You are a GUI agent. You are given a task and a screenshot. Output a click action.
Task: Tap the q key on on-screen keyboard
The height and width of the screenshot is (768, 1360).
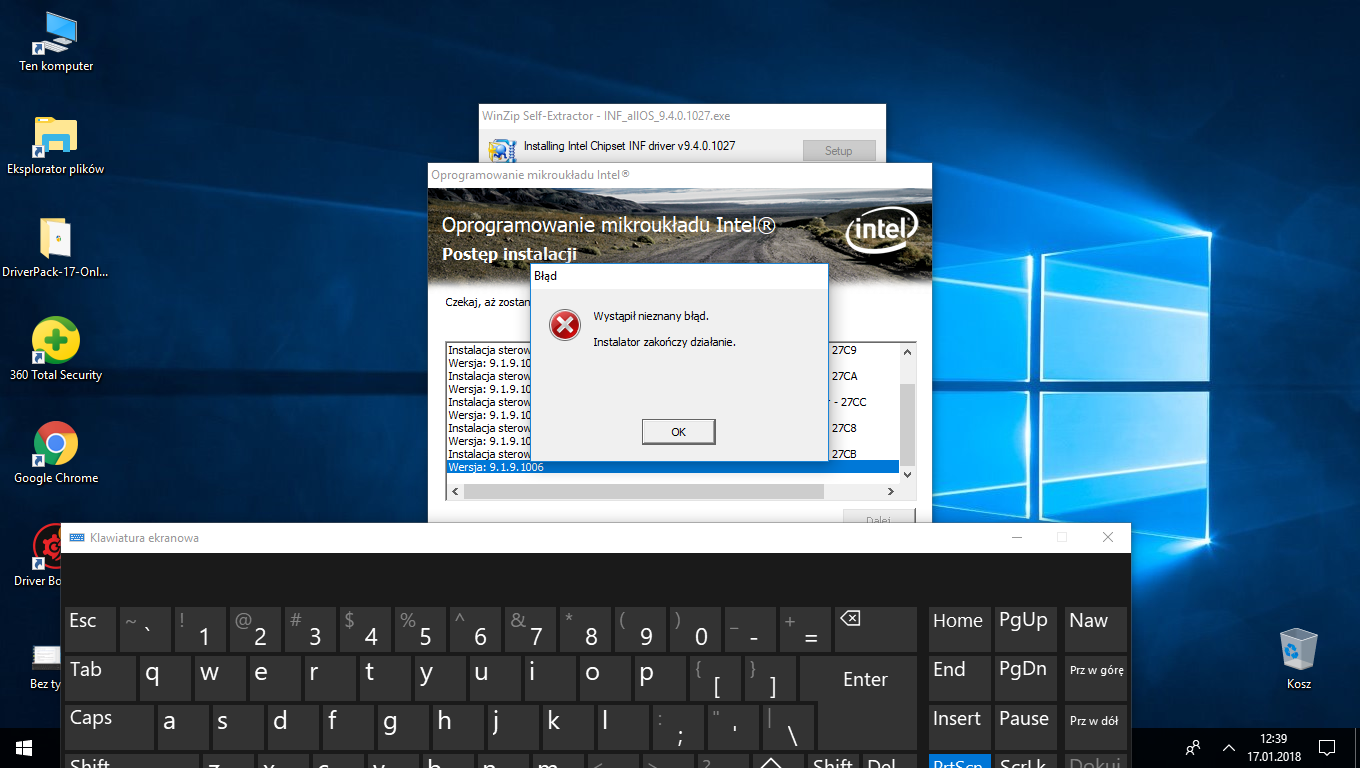164,679
